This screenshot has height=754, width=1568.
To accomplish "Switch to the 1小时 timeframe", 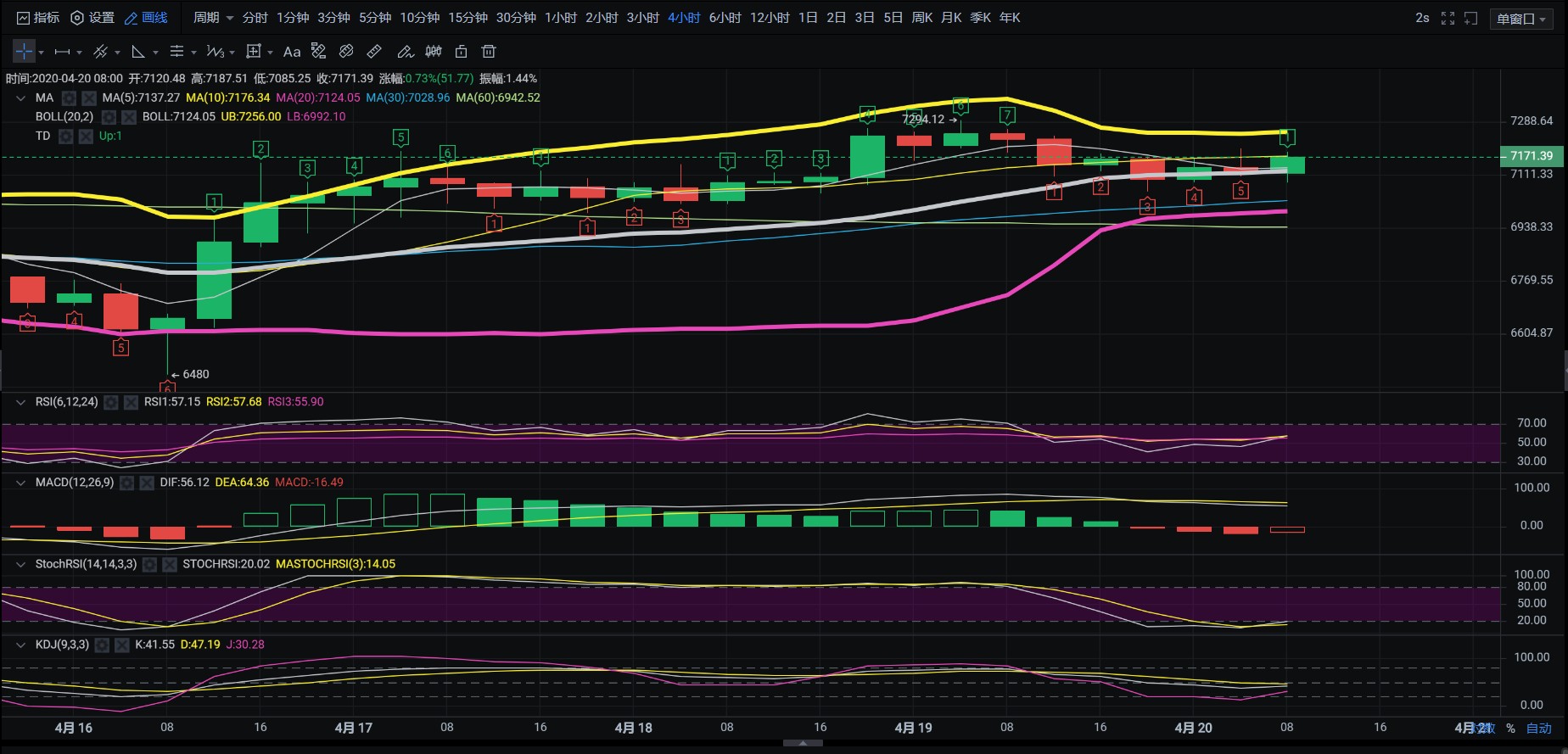I will click(x=560, y=18).
